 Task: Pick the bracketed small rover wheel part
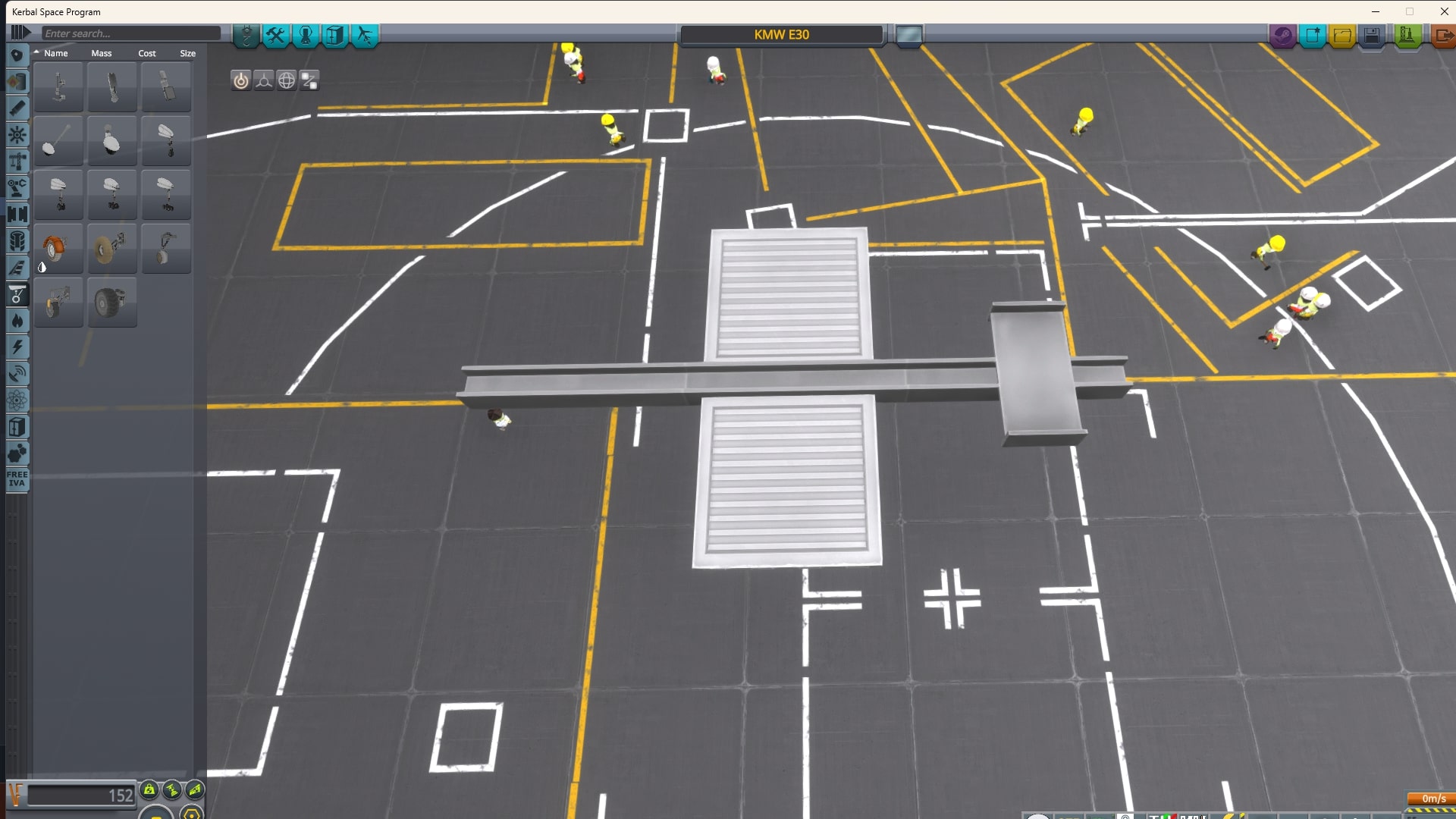(x=58, y=303)
